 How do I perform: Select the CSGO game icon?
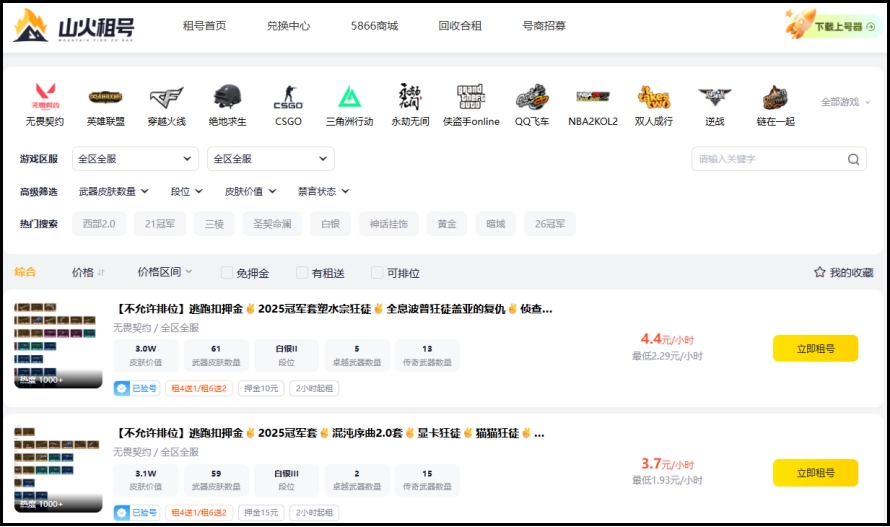(x=288, y=97)
